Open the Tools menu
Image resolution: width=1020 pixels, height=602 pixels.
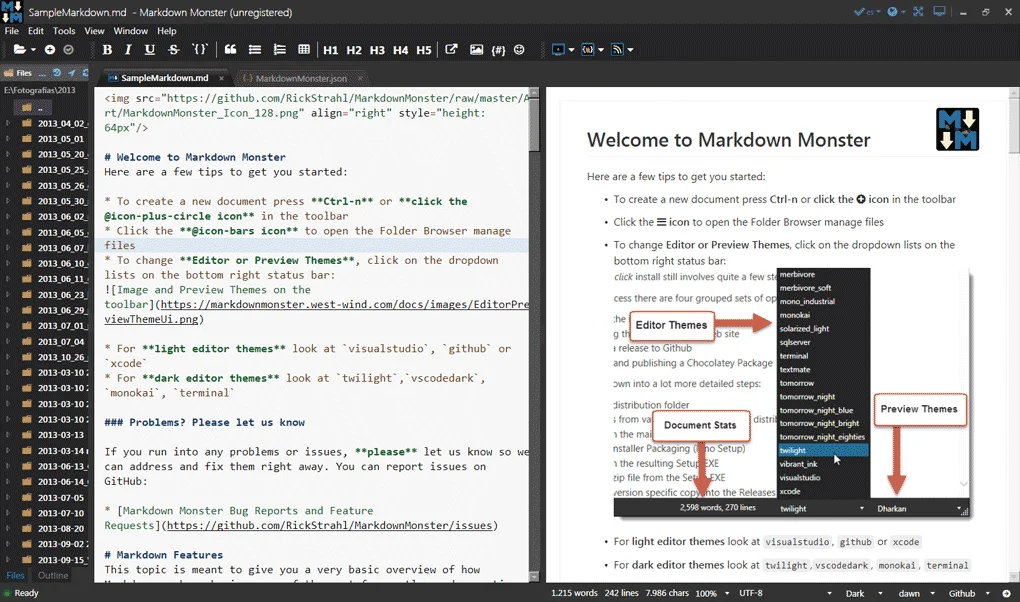[64, 31]
